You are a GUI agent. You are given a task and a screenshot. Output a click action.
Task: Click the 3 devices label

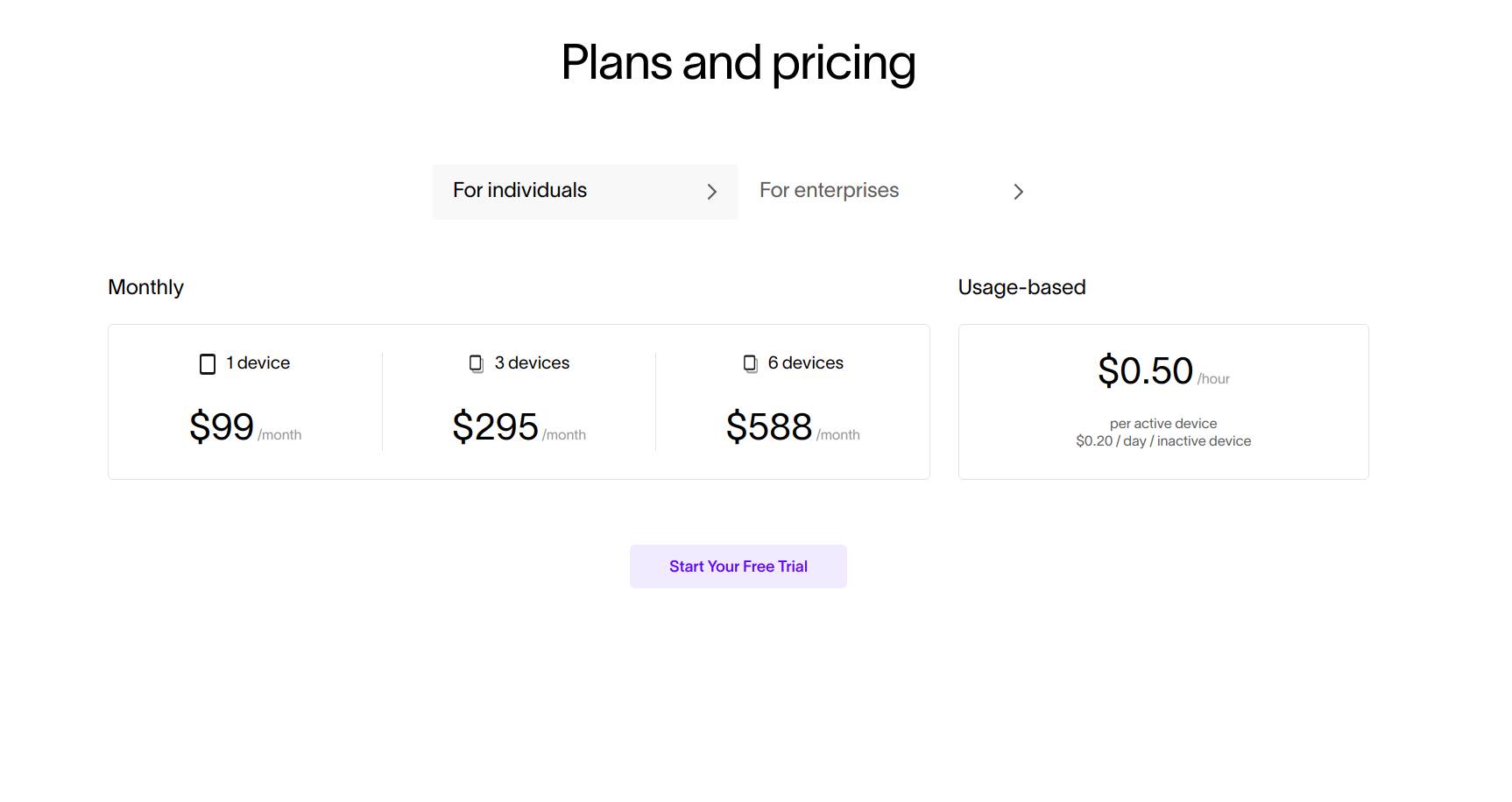tap(532, 363)
